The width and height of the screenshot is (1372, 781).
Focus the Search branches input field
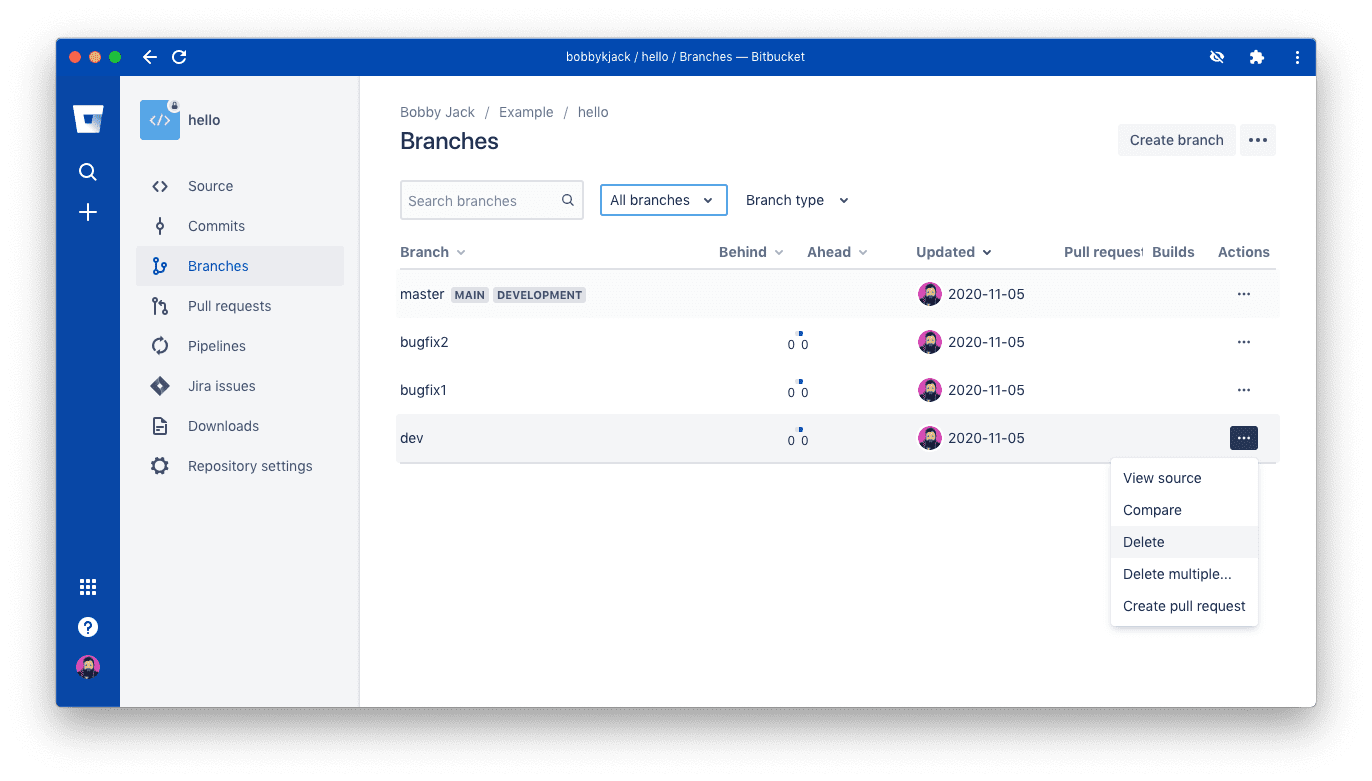pyautogui.click(x=492, y=200)
